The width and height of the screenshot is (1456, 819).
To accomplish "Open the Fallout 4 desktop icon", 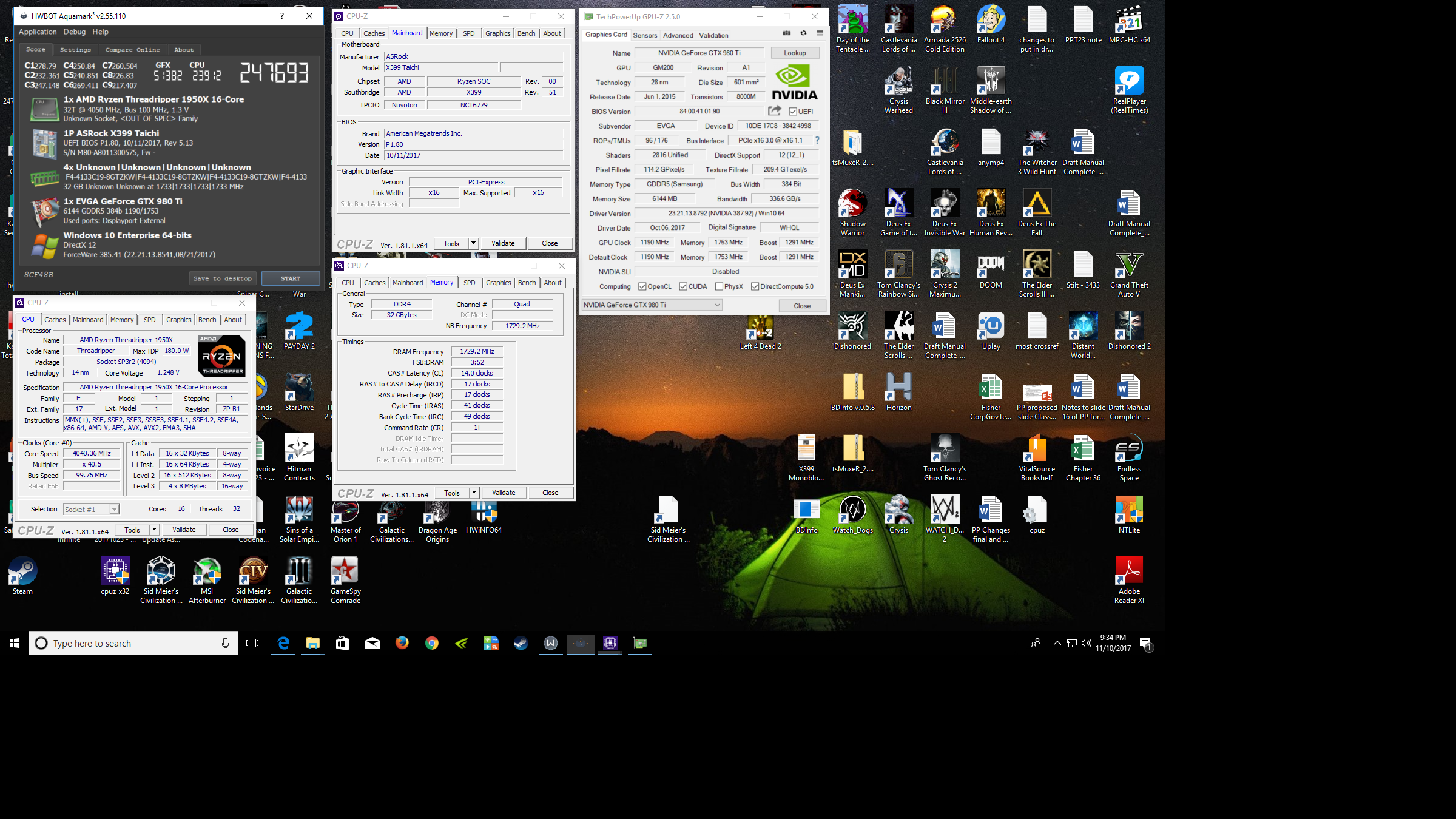I will (991, 25).
